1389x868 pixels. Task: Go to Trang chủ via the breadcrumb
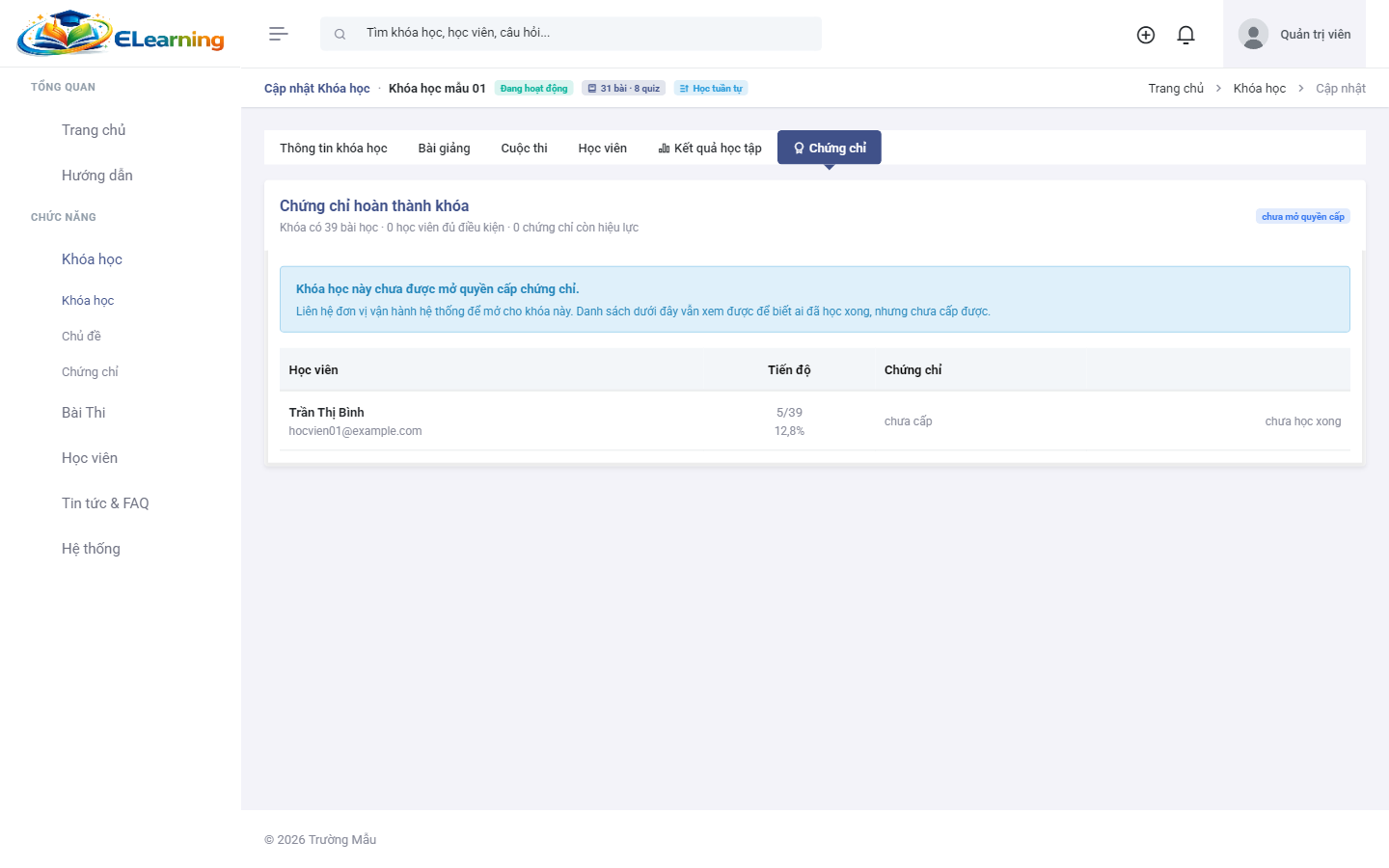pyautogui.click(x=1176, y=89)
